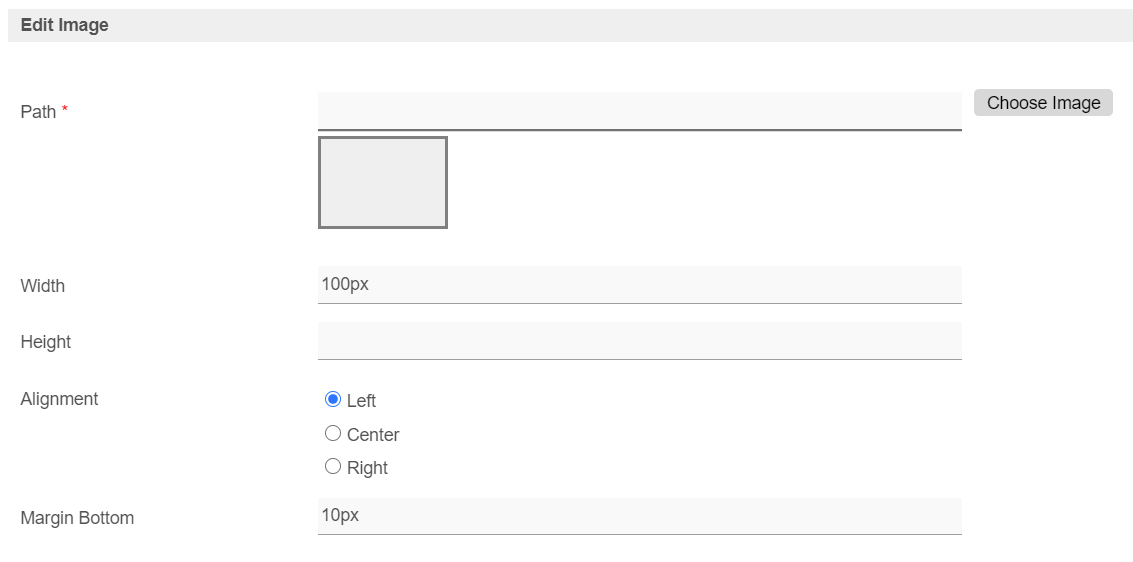Screen dimensions: 1133x562
Task: Click the Alignment field label
Action: 59,399
